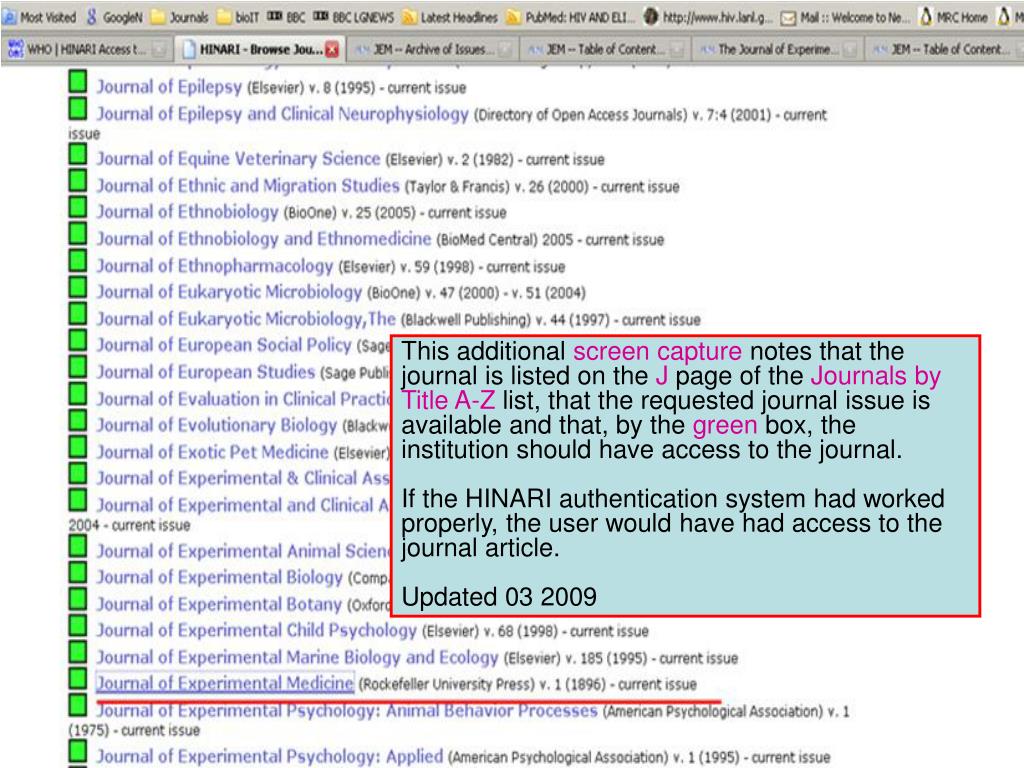This screenshot has width=1024, height=768.
Task: Open Journal of Eukaryotic Microbiology BioOne link
Action: coord(229,292)
